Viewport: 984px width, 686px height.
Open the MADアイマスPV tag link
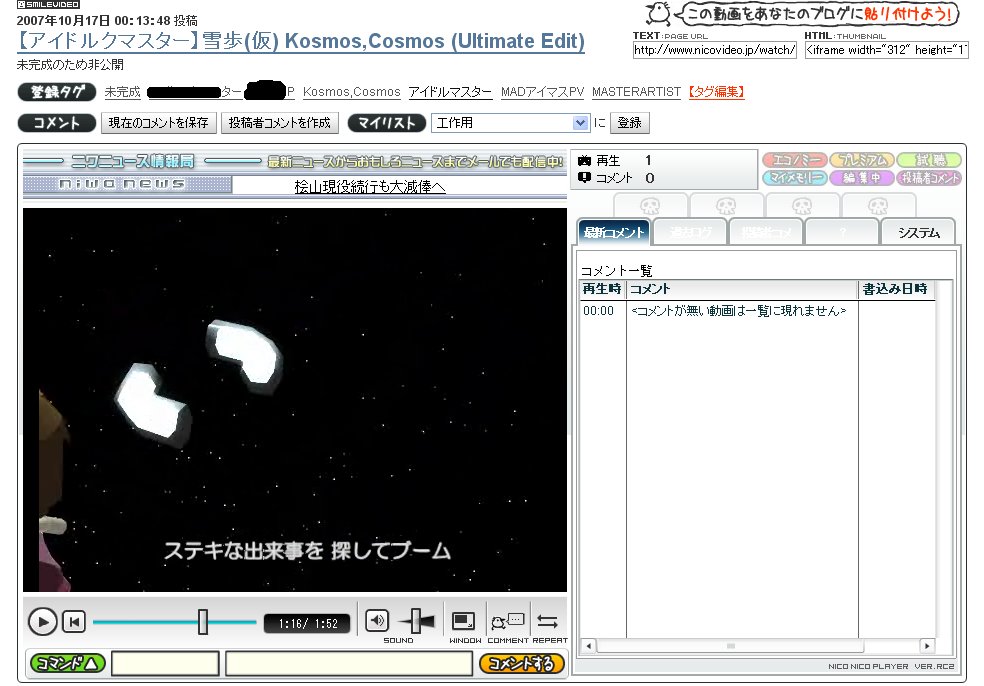542,92
